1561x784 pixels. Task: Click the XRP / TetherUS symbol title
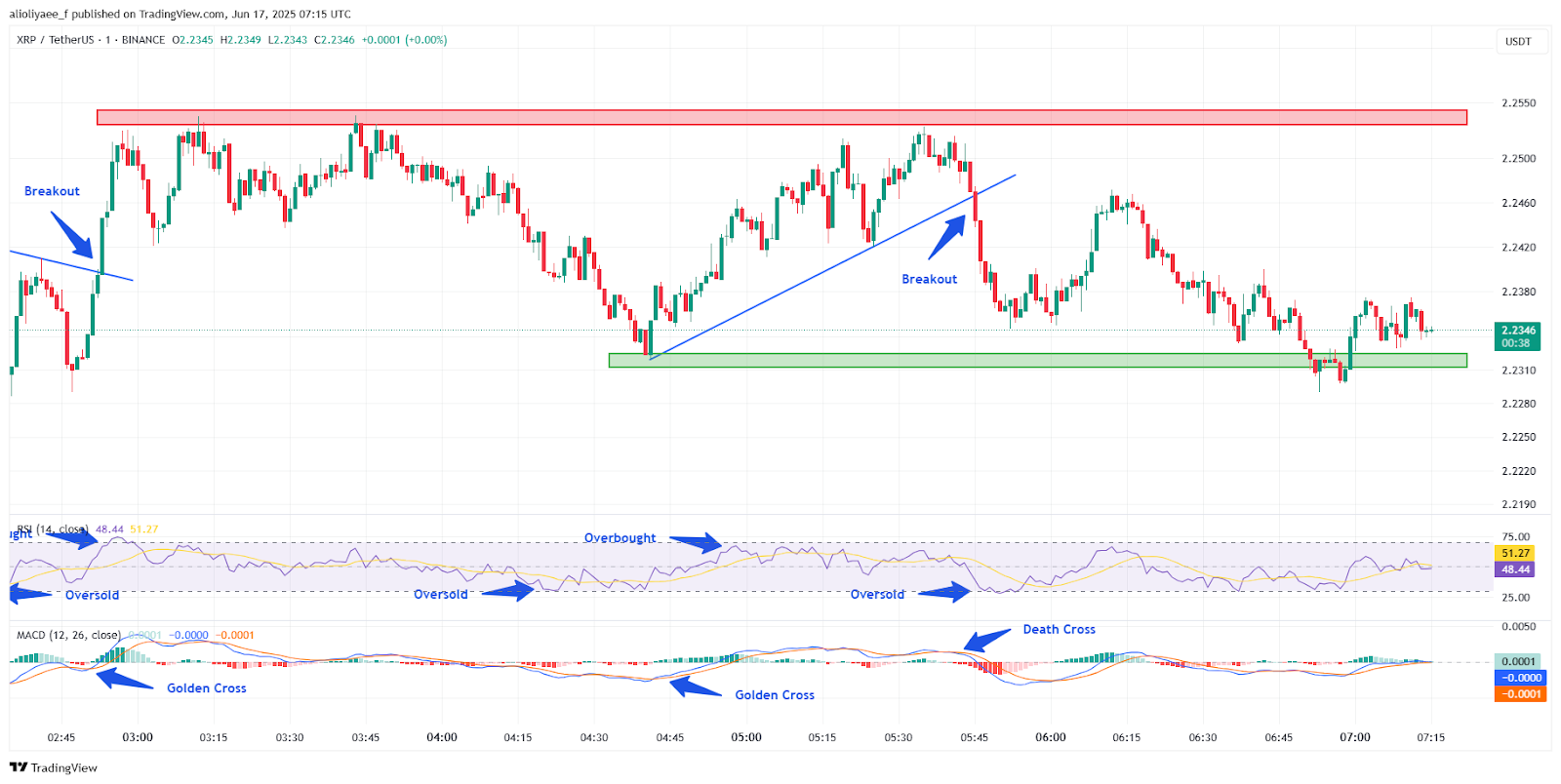56,40
